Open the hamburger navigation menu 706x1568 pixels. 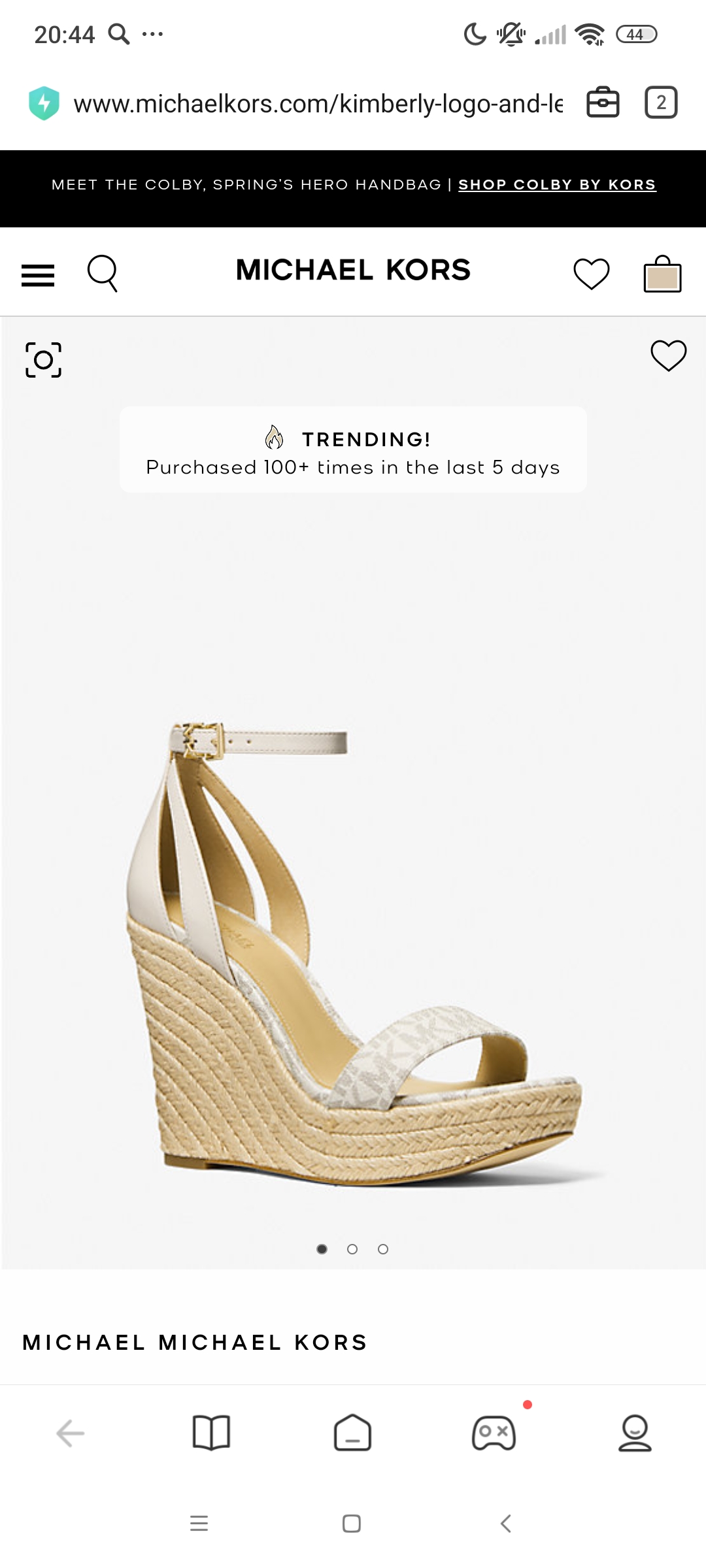38,275
